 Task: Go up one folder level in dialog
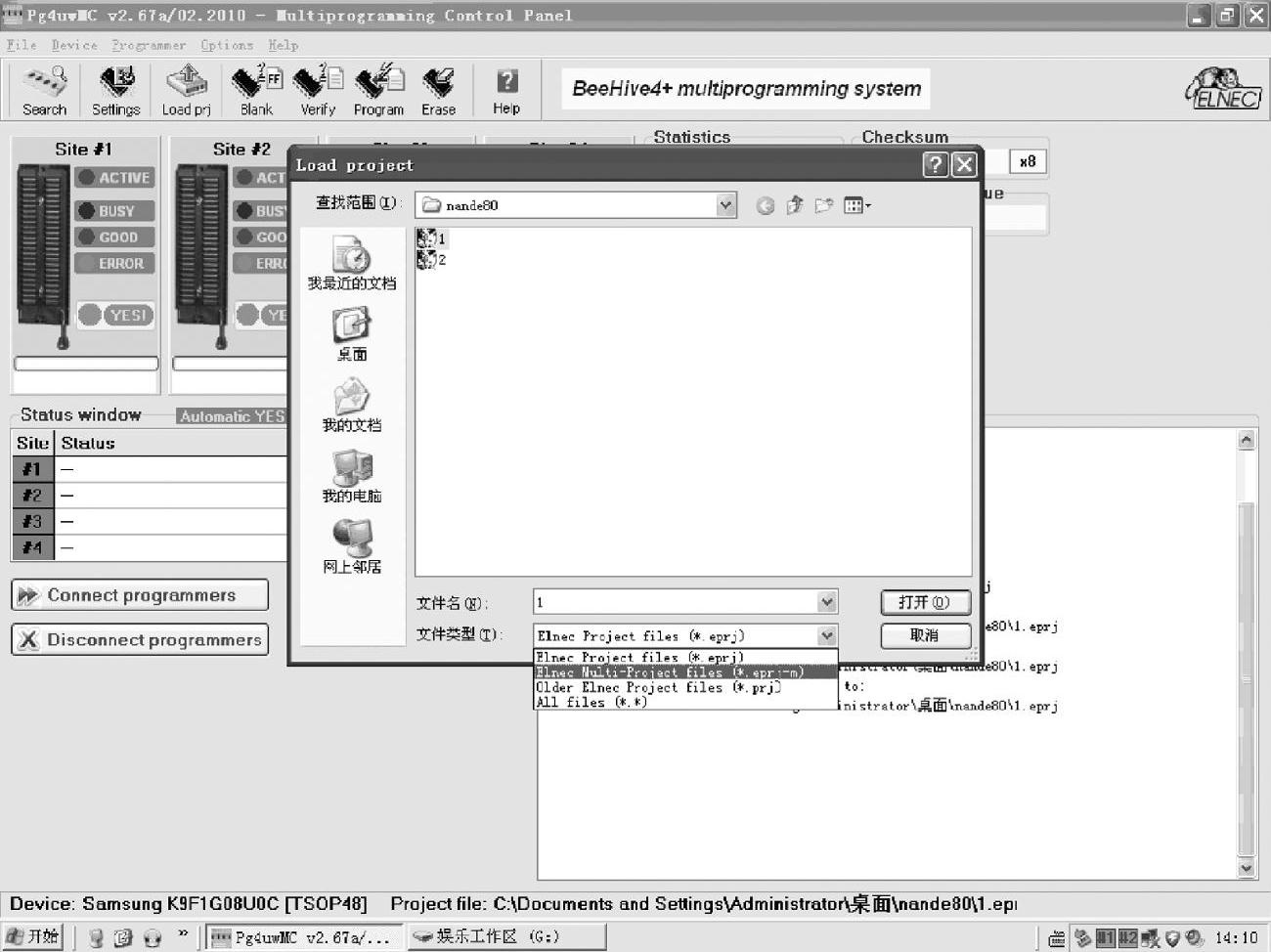tap(795, 205)
